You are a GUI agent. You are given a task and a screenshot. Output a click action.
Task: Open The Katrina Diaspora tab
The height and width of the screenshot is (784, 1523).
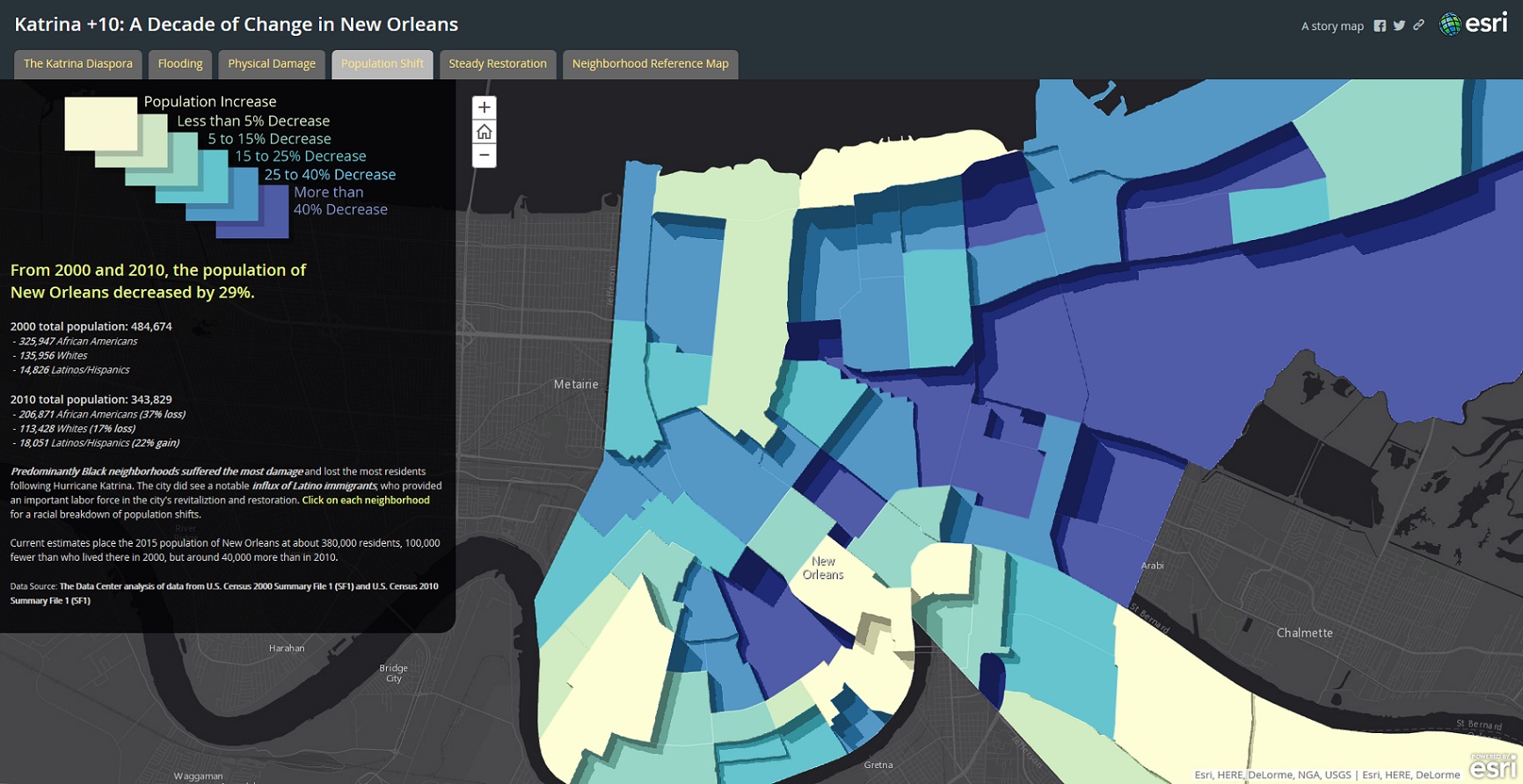(x=78, y=63)
